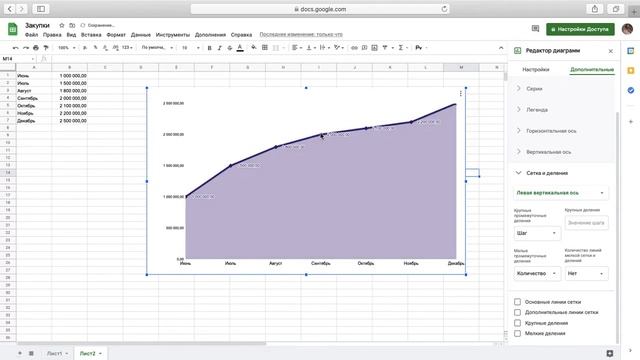
Task: Open Google Keep in side panel
Action: 631,71
